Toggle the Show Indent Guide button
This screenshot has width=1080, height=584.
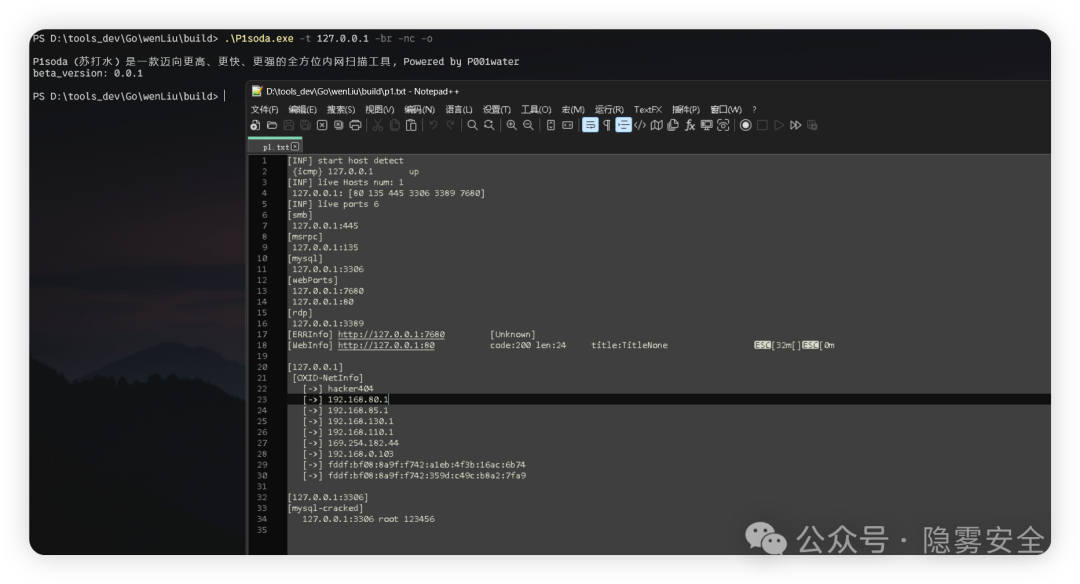(x=623, y=125)
